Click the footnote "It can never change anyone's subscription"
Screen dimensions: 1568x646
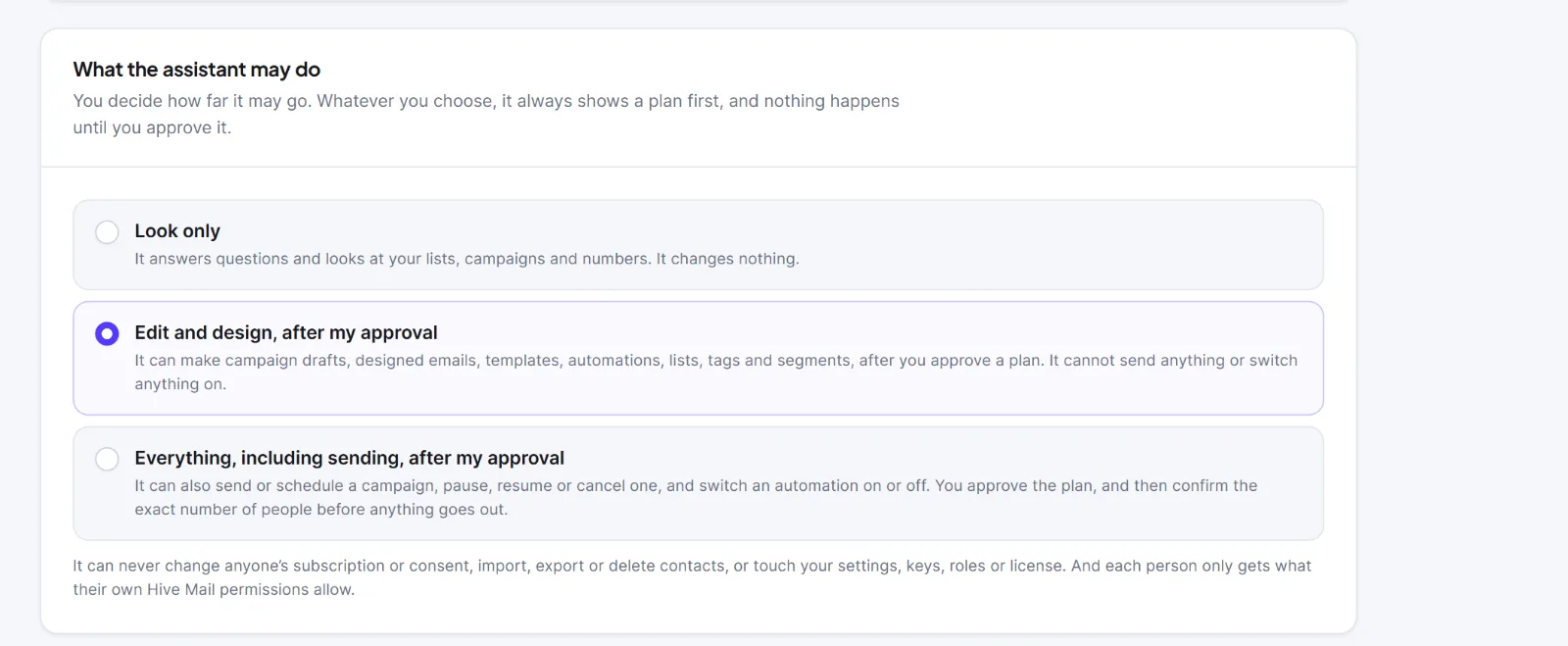(x=692, y=577)
